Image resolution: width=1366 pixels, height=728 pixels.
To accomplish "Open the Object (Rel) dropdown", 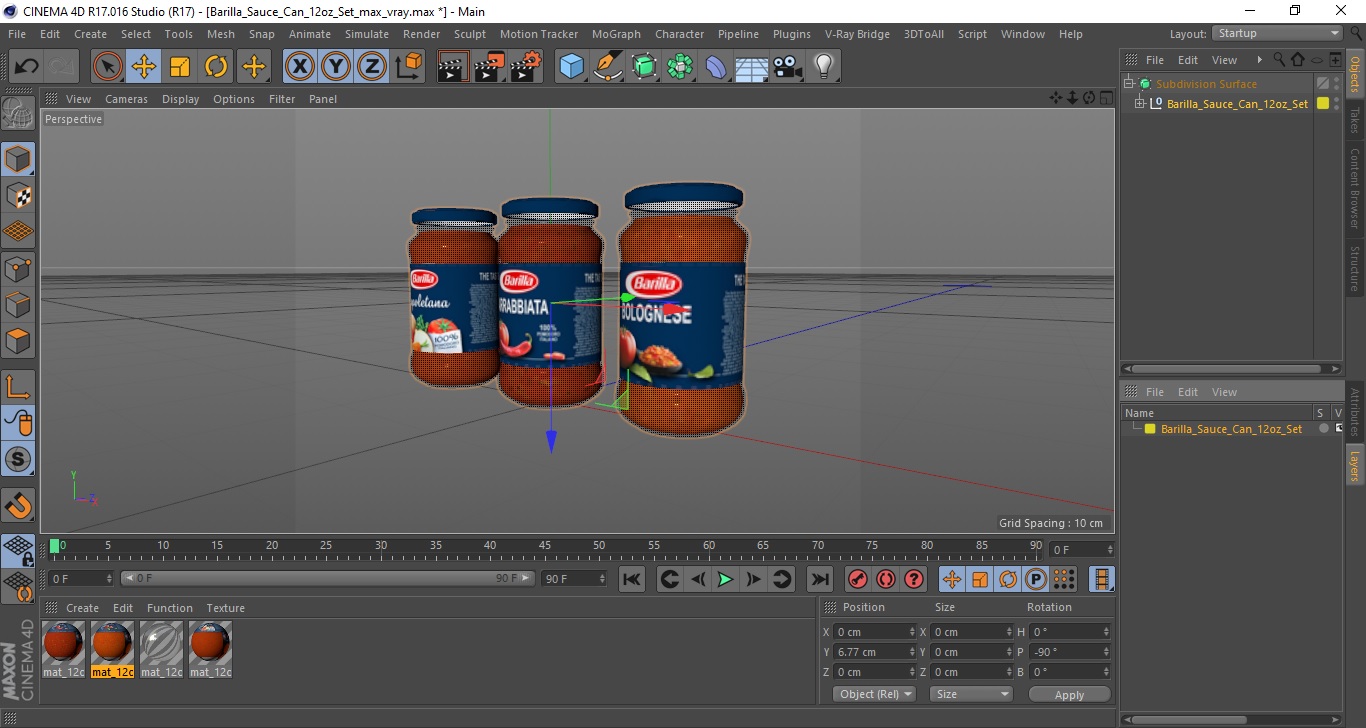I will pos(875,694).
